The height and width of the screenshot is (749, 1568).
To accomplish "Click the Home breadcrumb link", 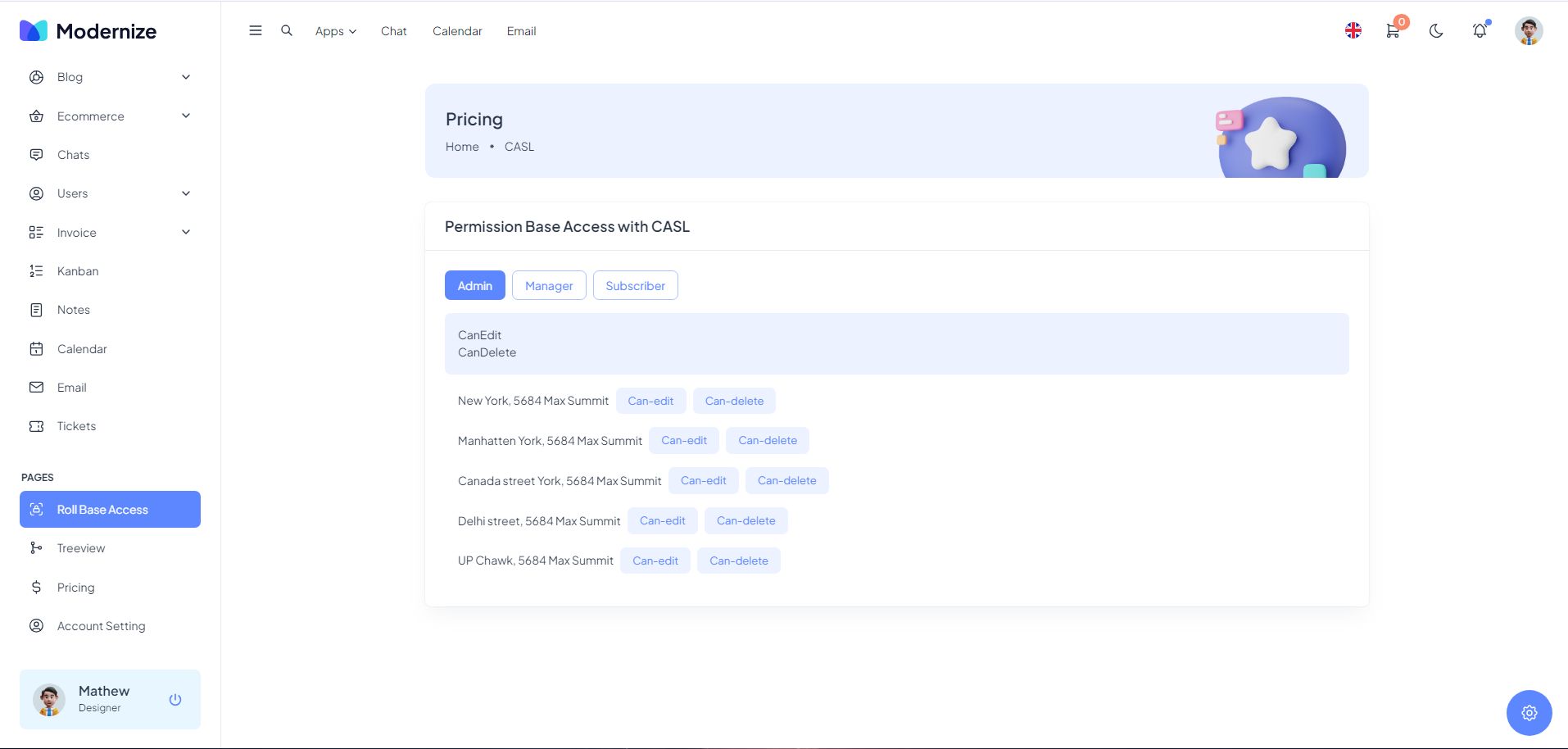I will [462, 147].
